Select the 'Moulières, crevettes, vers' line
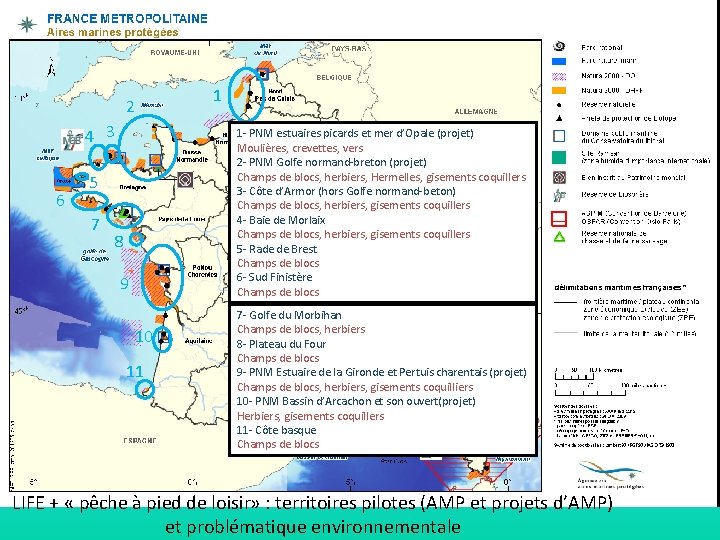720x540 pixels. click(x=300, y=148)
